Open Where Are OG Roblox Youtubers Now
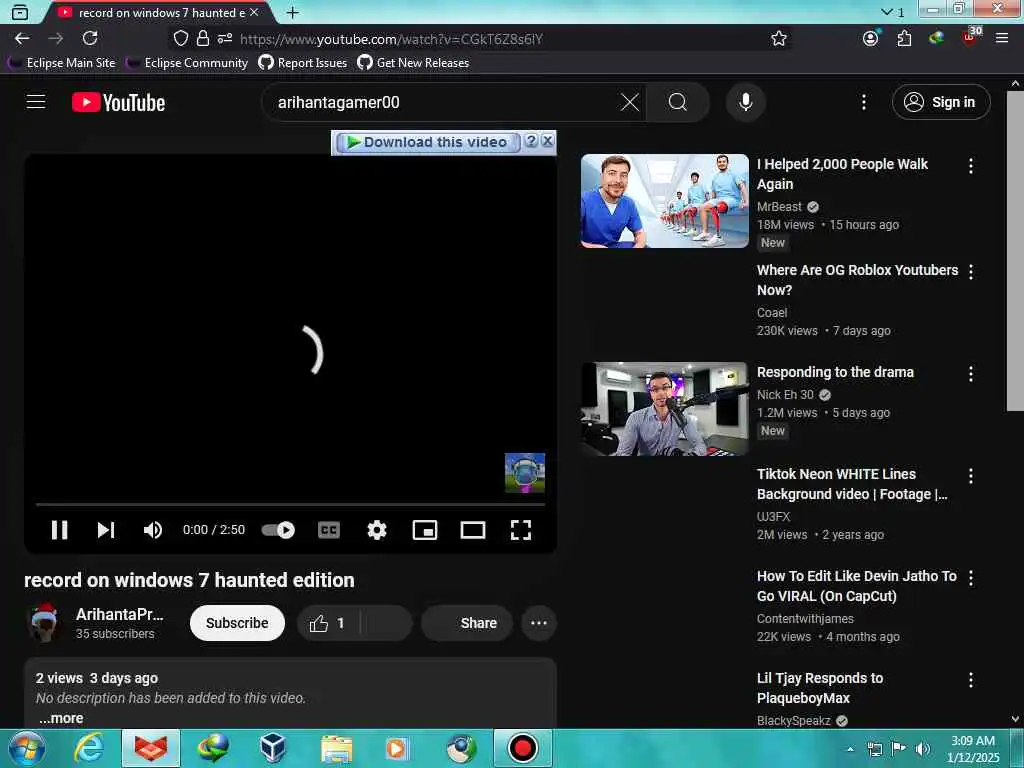The width and height of the screenshot is (1024, 768). click(857, 280)
